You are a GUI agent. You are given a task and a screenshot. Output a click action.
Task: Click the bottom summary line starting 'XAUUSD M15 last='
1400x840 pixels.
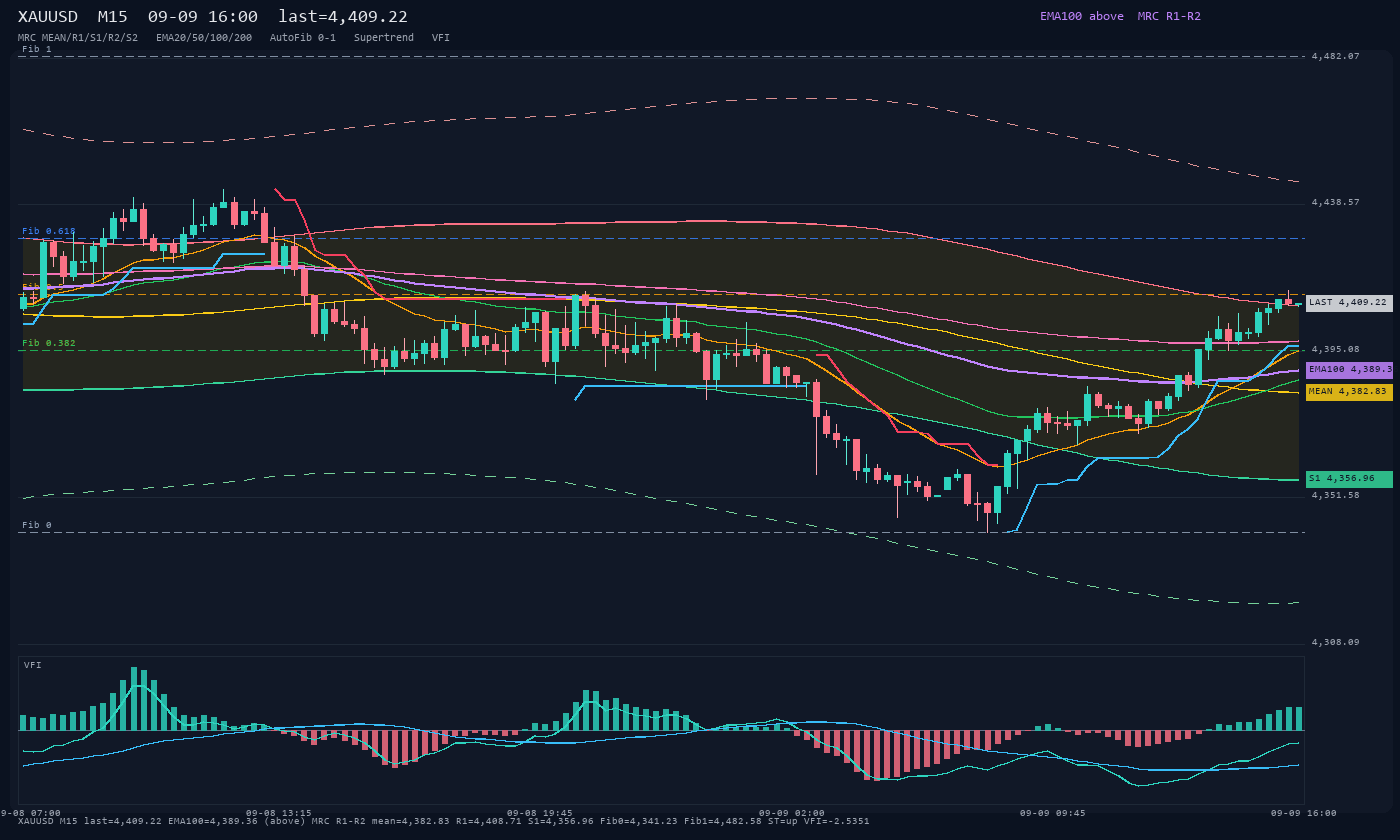(444, 821)
